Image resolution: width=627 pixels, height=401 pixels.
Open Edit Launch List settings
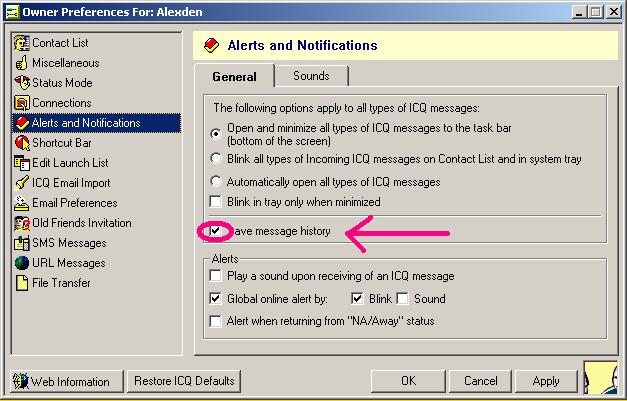pos(70,163)
